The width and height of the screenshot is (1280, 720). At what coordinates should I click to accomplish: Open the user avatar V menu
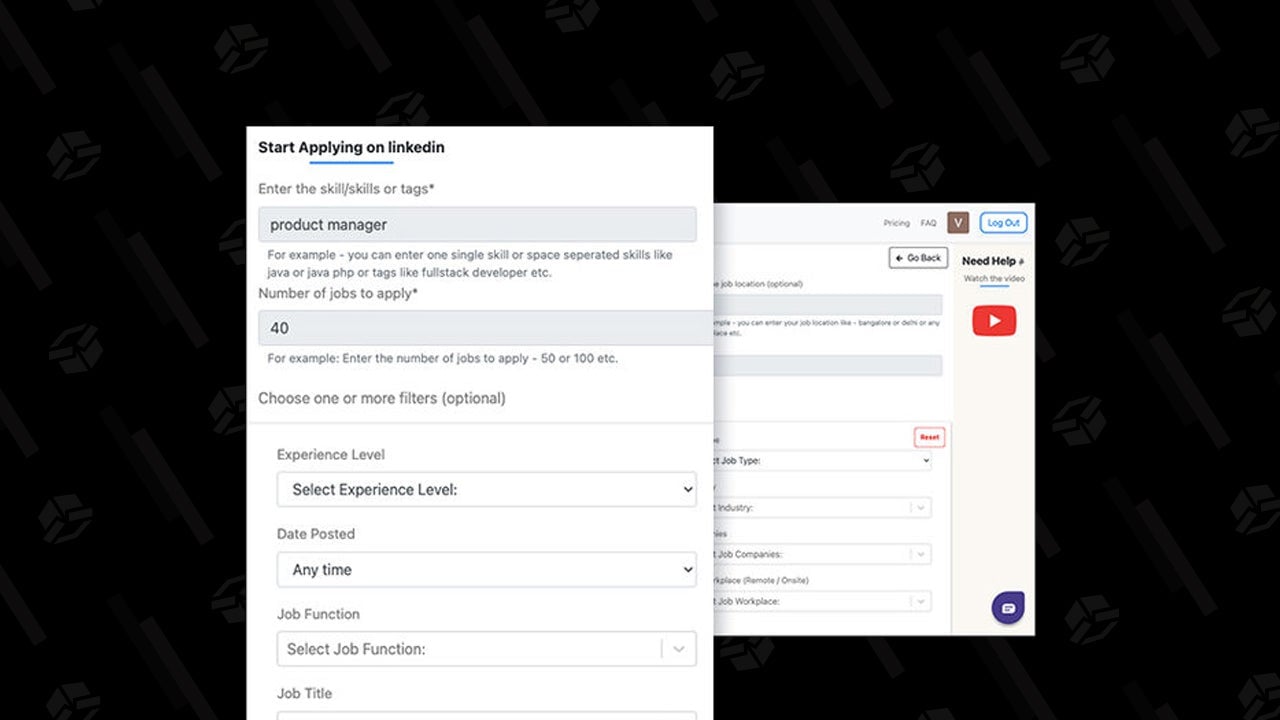click(x=958, y=223)
